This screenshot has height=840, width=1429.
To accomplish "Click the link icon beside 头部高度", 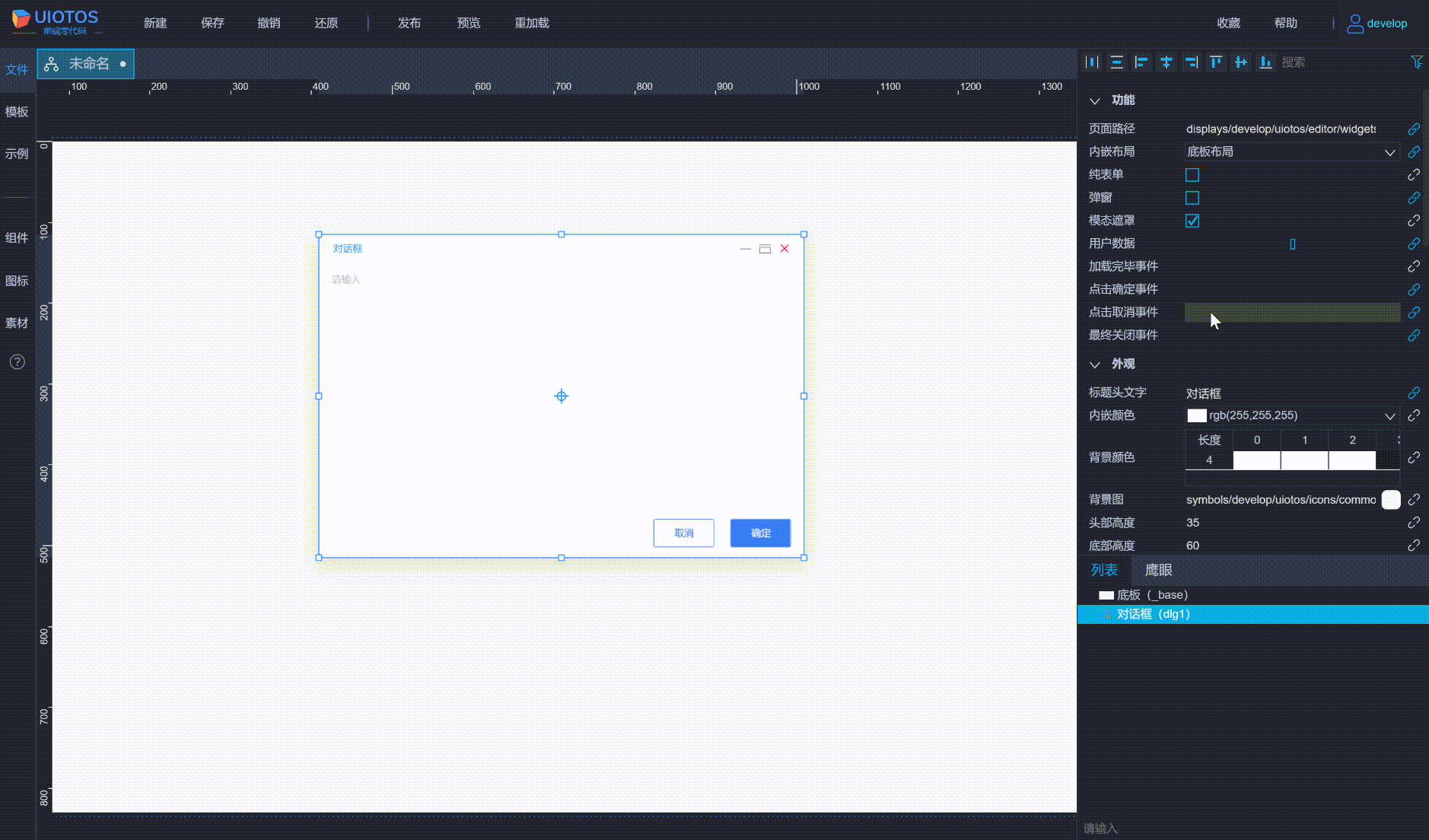I will click(x=1414, y=523).
